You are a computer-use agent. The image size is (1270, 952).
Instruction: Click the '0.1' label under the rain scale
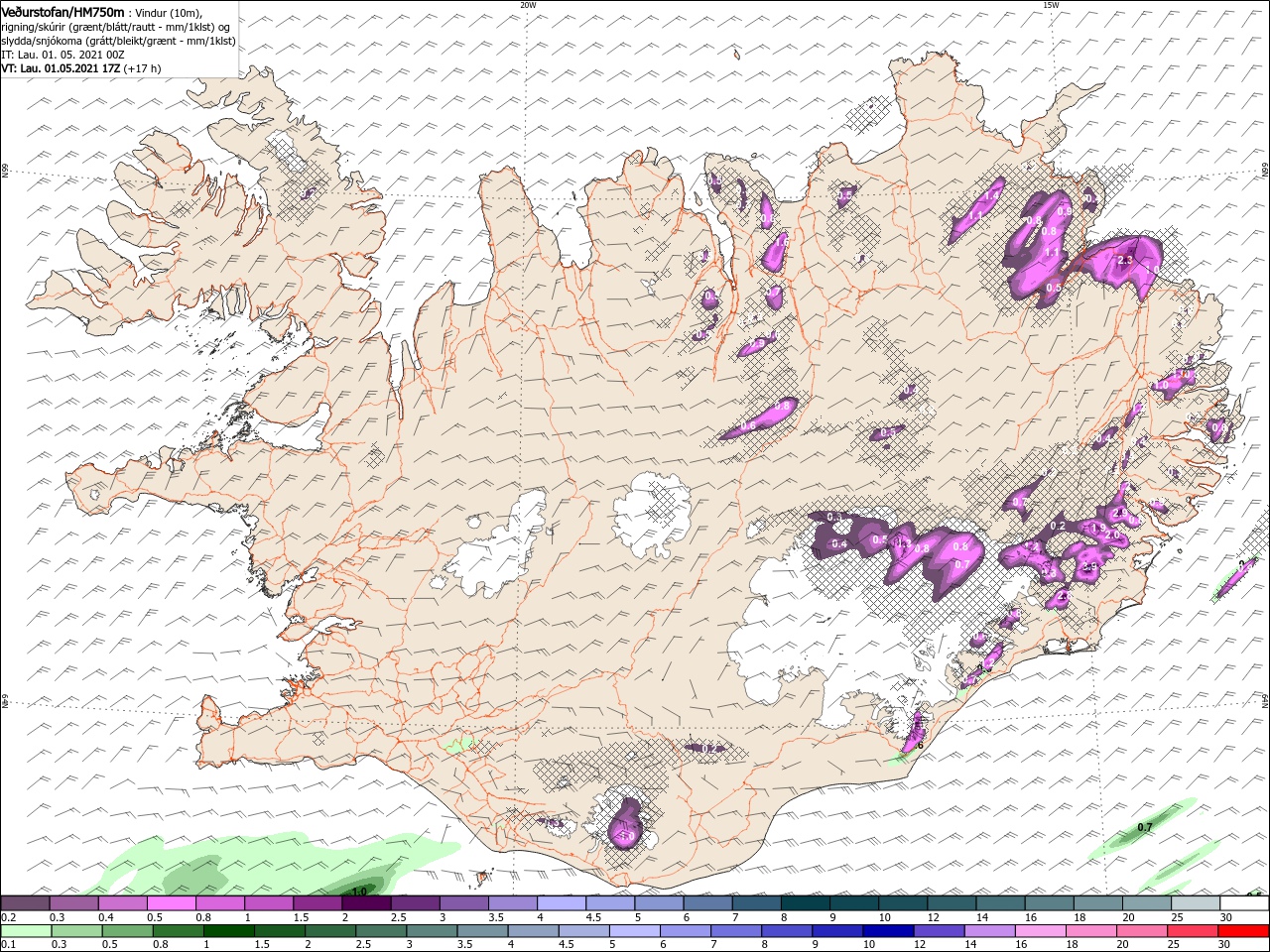pos(8,945)
